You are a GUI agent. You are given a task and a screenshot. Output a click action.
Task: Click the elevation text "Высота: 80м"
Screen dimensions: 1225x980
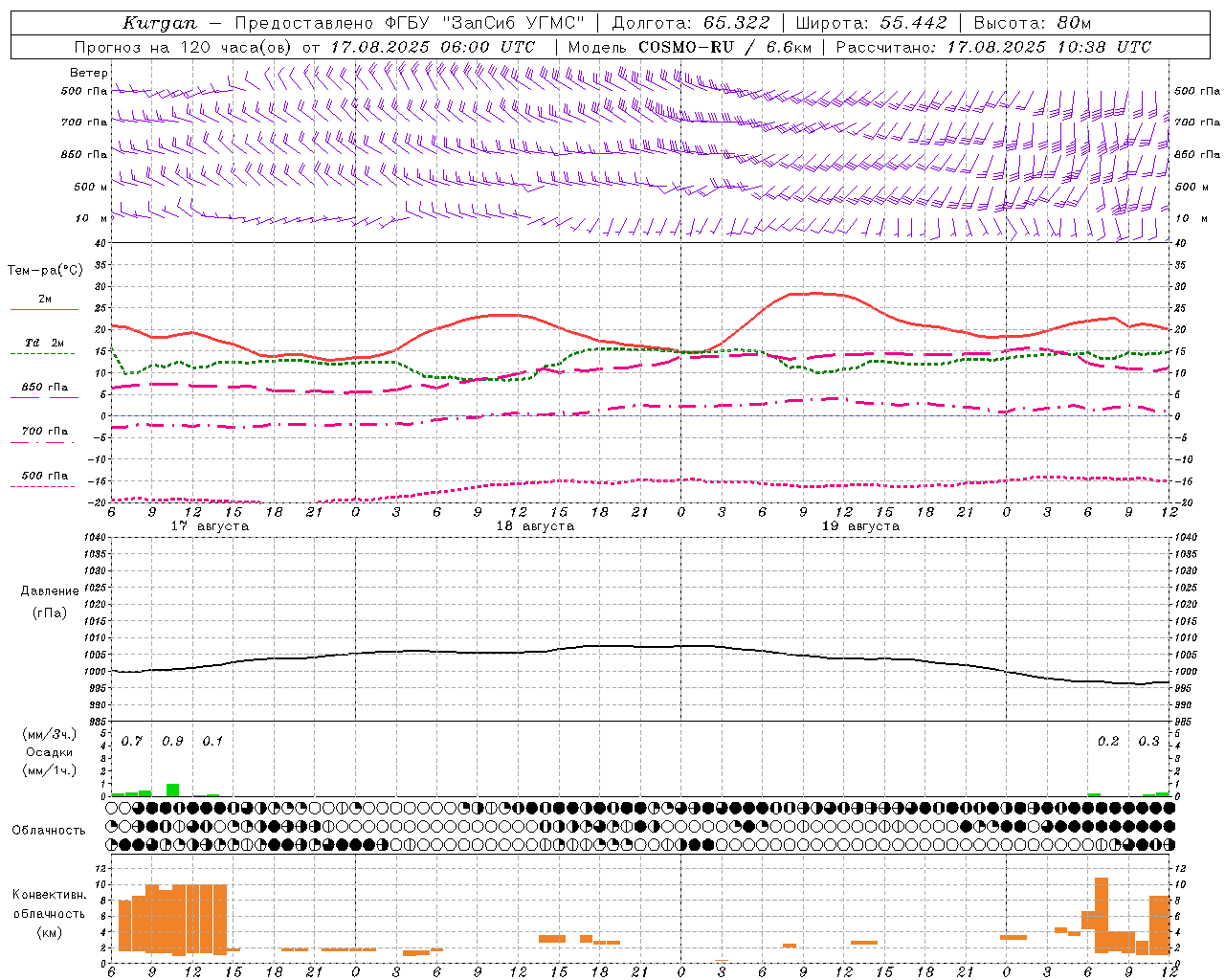tap(1032, 23)
